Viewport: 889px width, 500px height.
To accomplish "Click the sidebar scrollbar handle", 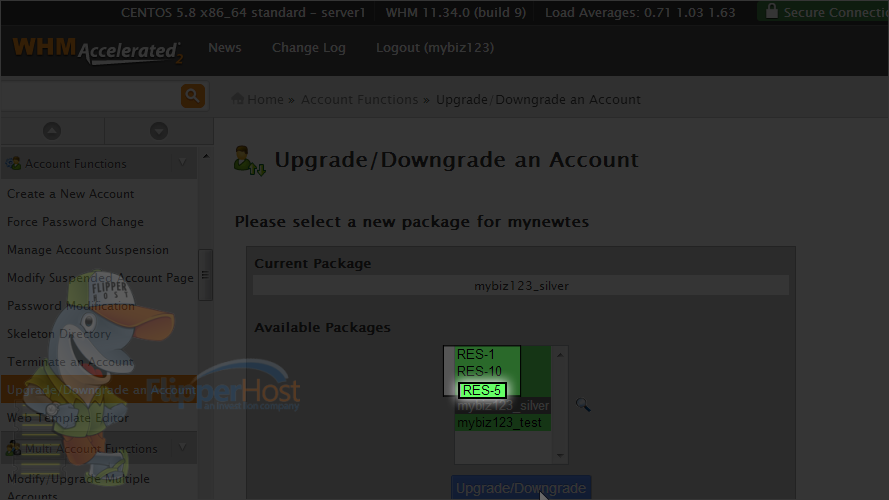I will [x=205, y=275].
